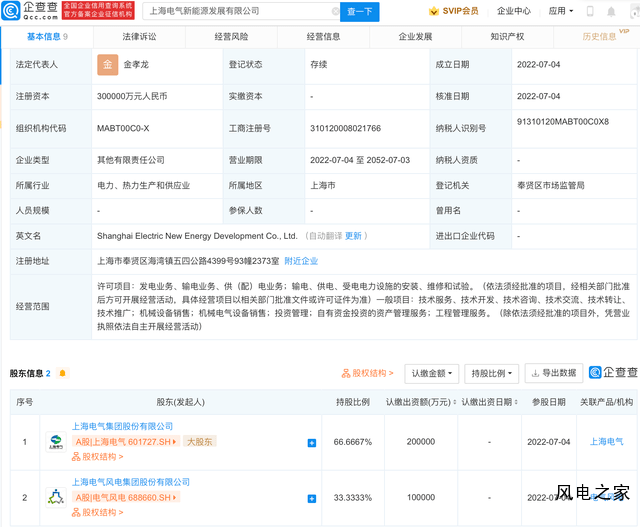Image resolution: width=640 pixels, height=527 pixels.
Task: Click stock tag A股|电气风电 688660.SH
Action: (126, 498)
